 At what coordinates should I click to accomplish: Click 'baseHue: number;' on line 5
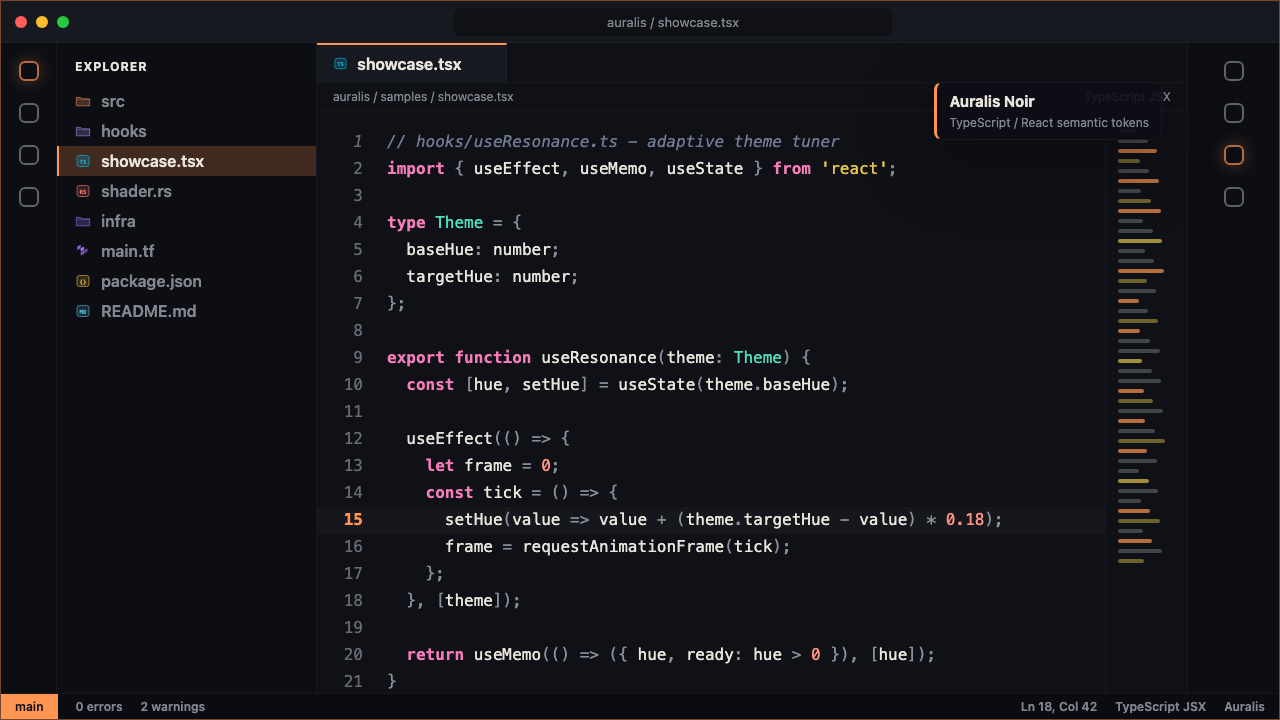[483, 249]
